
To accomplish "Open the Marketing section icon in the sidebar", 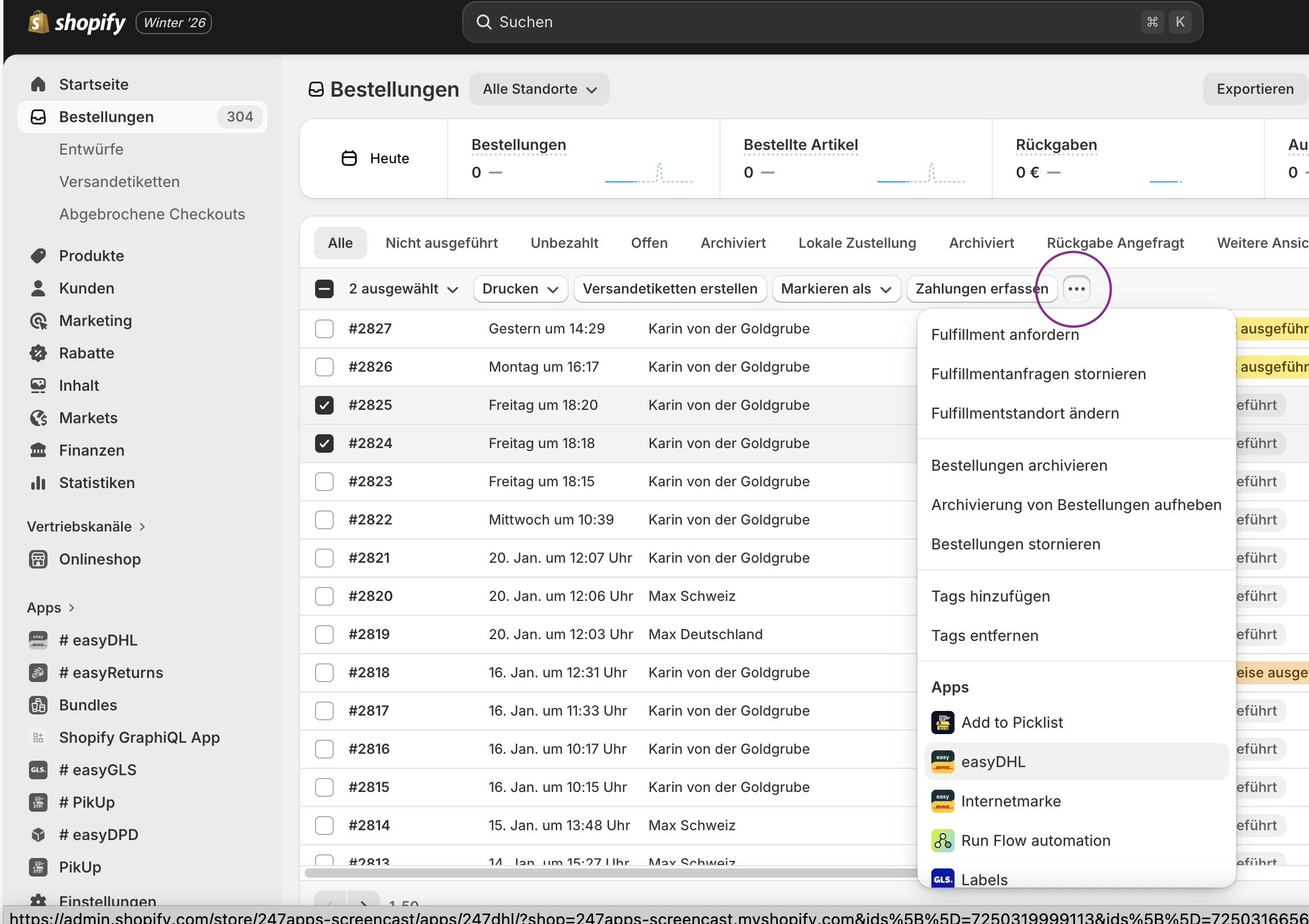I will click(38, 321).
